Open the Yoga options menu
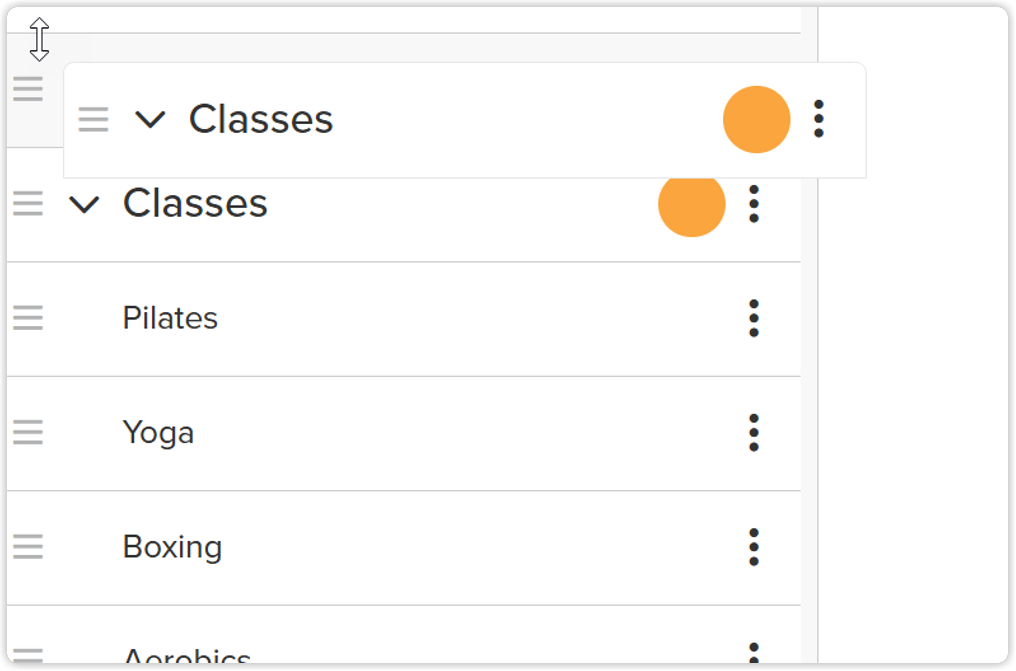Image resolution: width=1016 pixels, height=671 pixels. click(x=754, y=433)
